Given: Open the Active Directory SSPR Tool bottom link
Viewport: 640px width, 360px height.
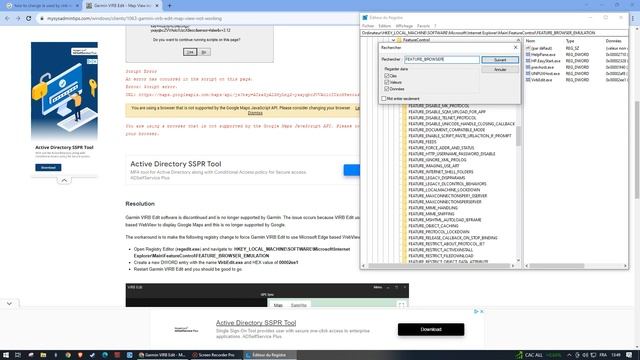Looking at the screenshot, I should (x=256, y=322).
